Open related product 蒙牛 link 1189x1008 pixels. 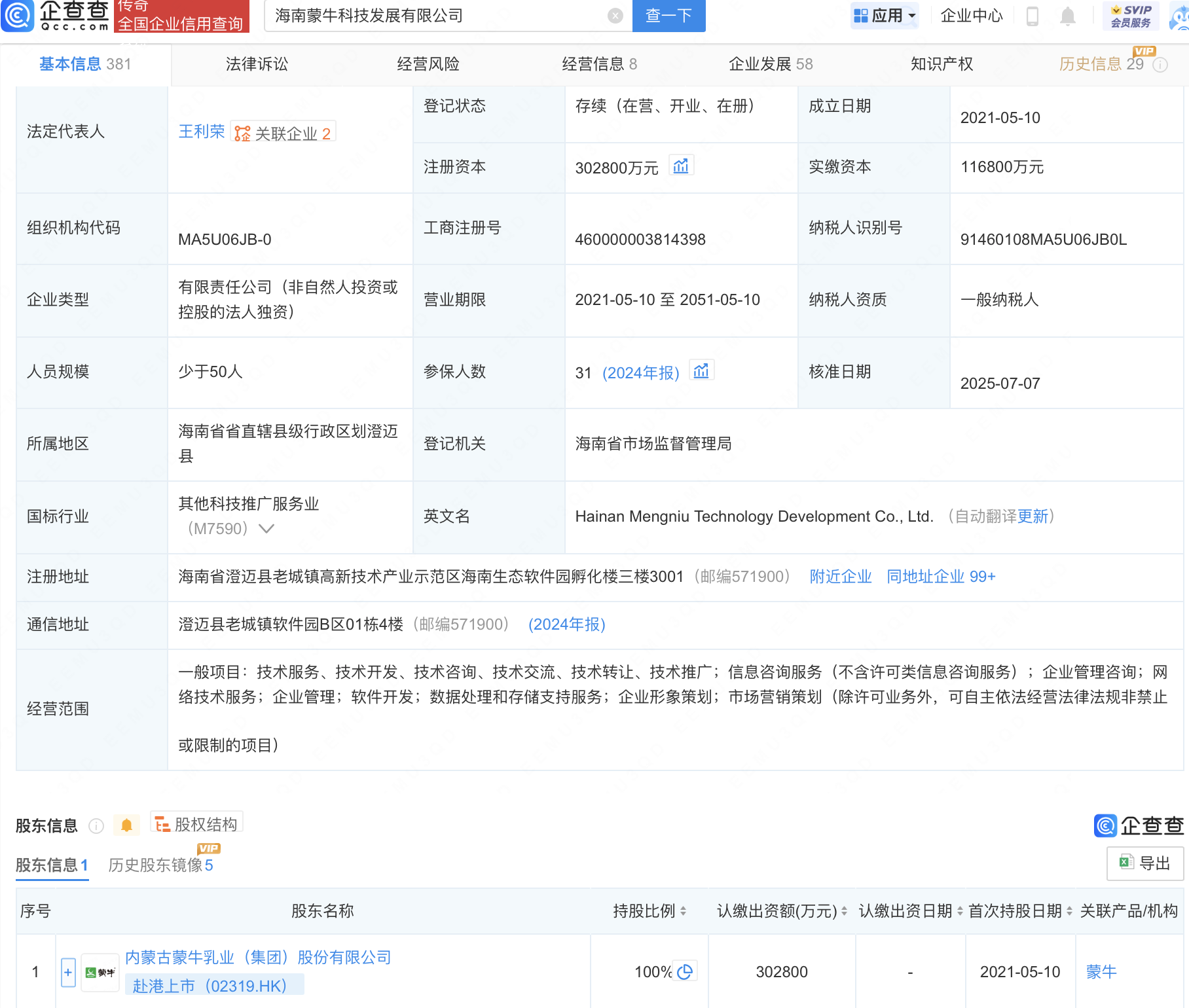(x=1101, y=972)
